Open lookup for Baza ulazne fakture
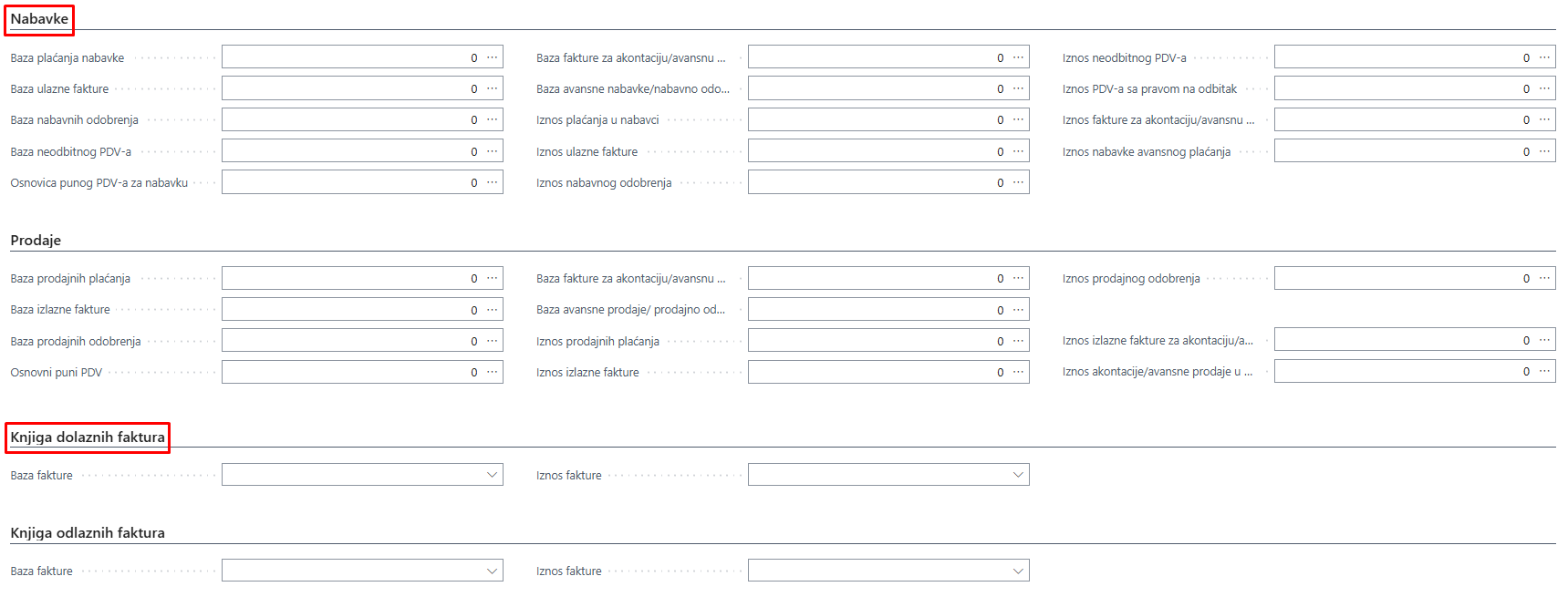This screenshot has height=597, width=1568. [x=492, y=88]
